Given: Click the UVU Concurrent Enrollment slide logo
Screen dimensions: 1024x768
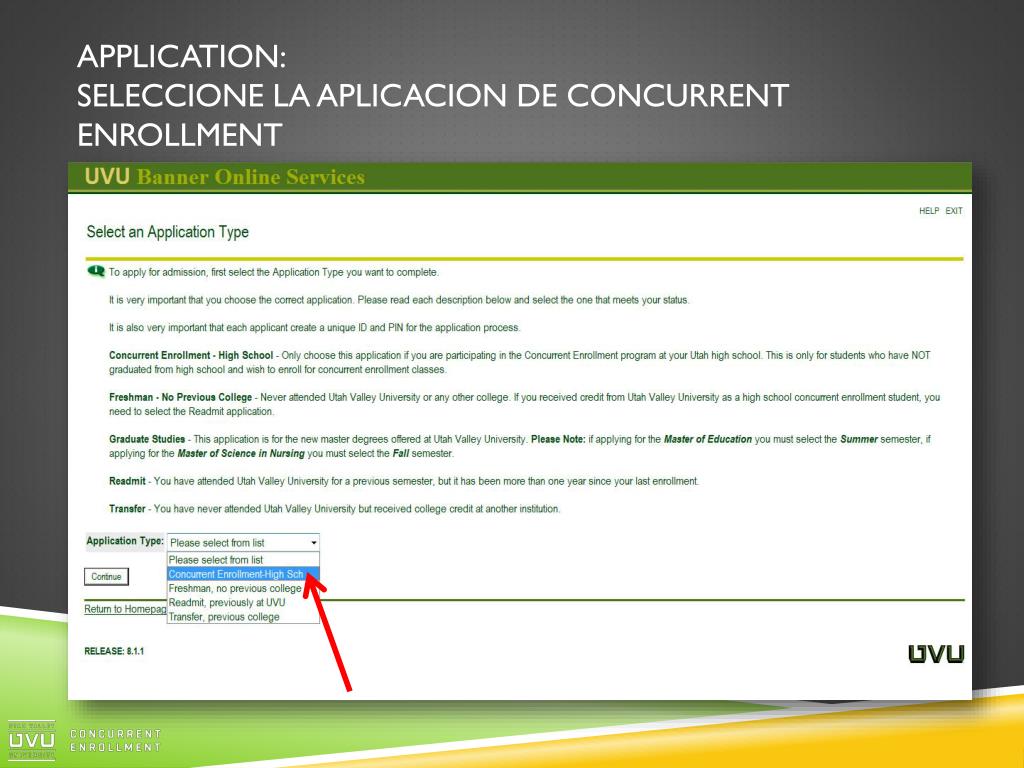Looking at the screenshot, I should pyautogui.click(x=85, y=741).
